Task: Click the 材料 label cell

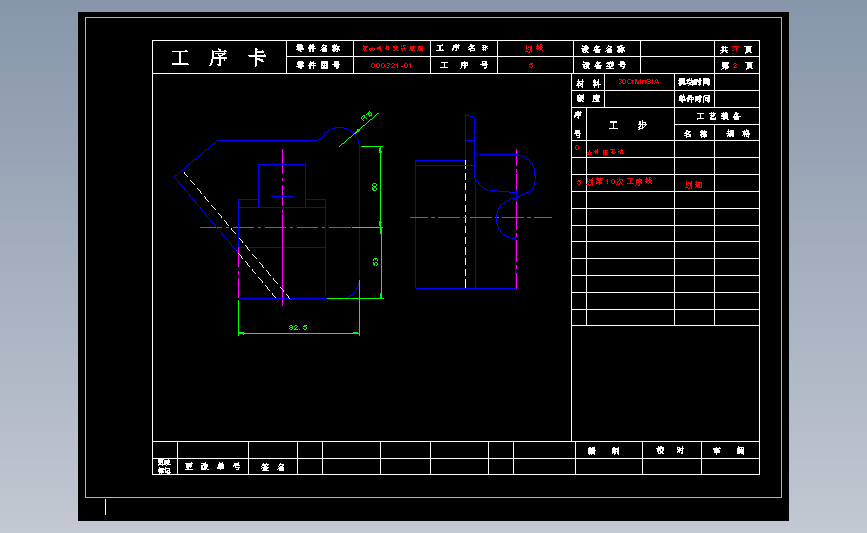Action: pos(588,82)
